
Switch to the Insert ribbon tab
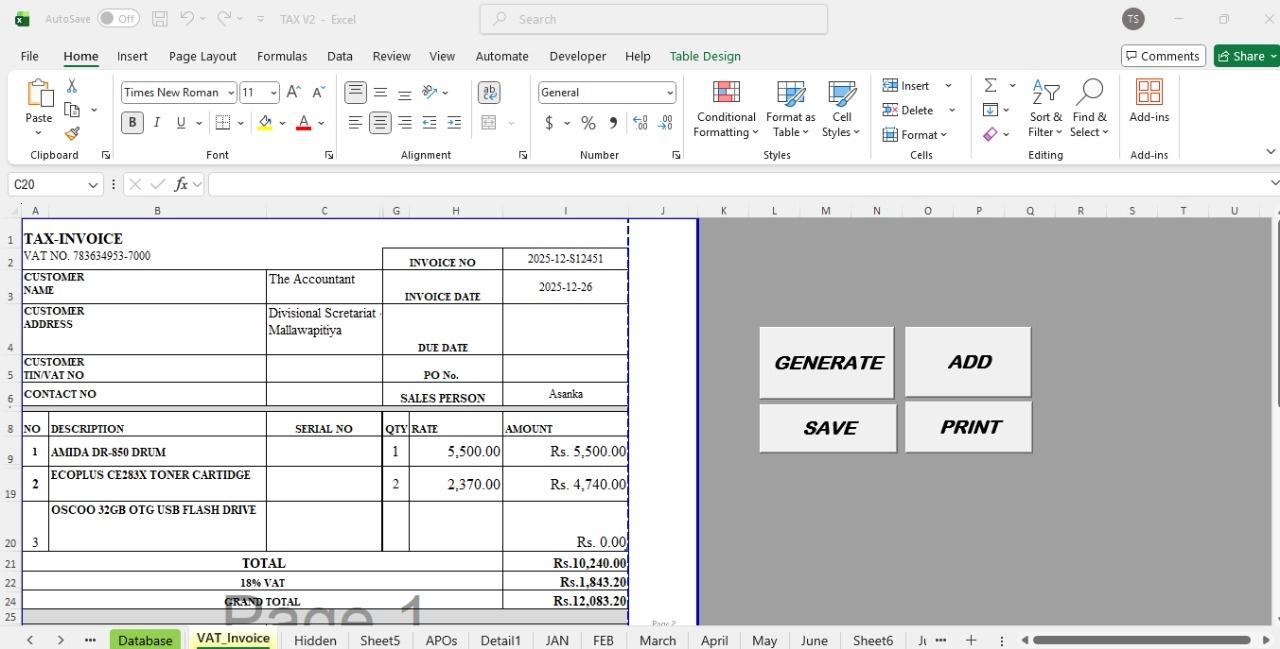point(132,56)
